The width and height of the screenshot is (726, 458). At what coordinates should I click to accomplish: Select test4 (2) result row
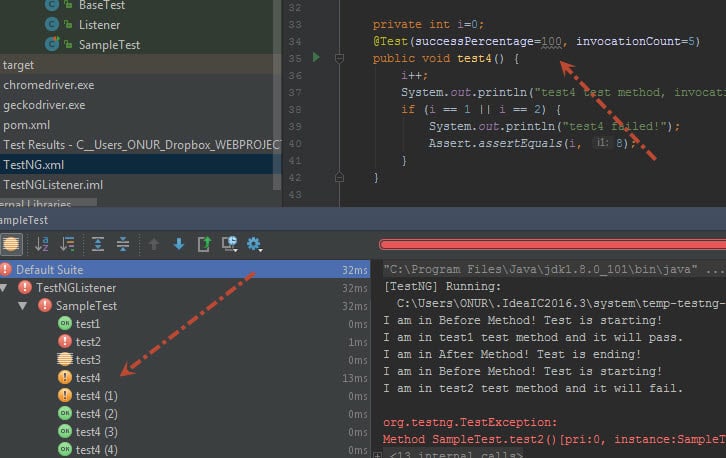pyautogui.click(x=97, y=414)
